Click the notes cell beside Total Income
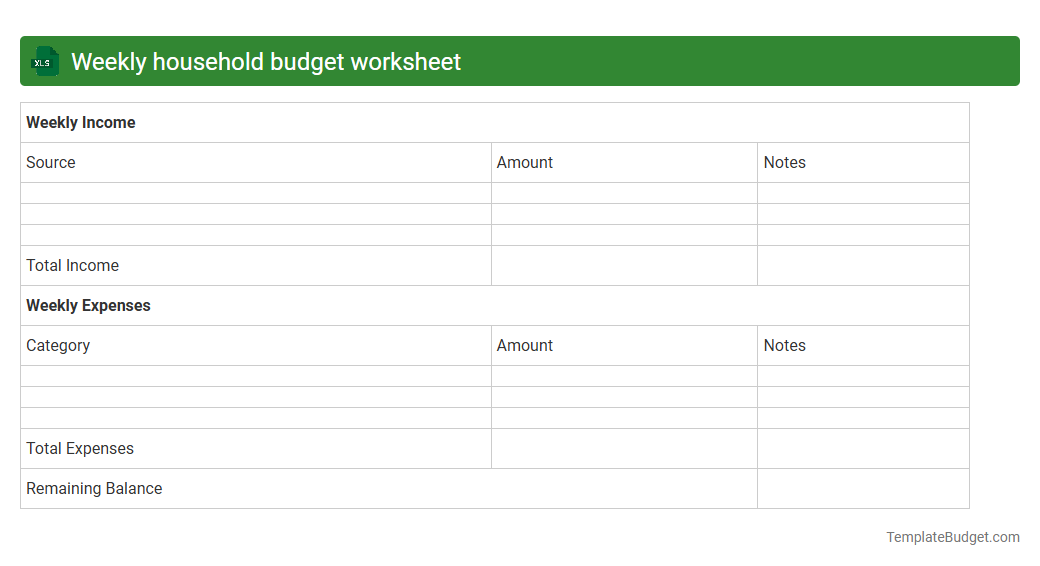The width and height of the screenshot is (1040, 566). (x=864, y=265)
